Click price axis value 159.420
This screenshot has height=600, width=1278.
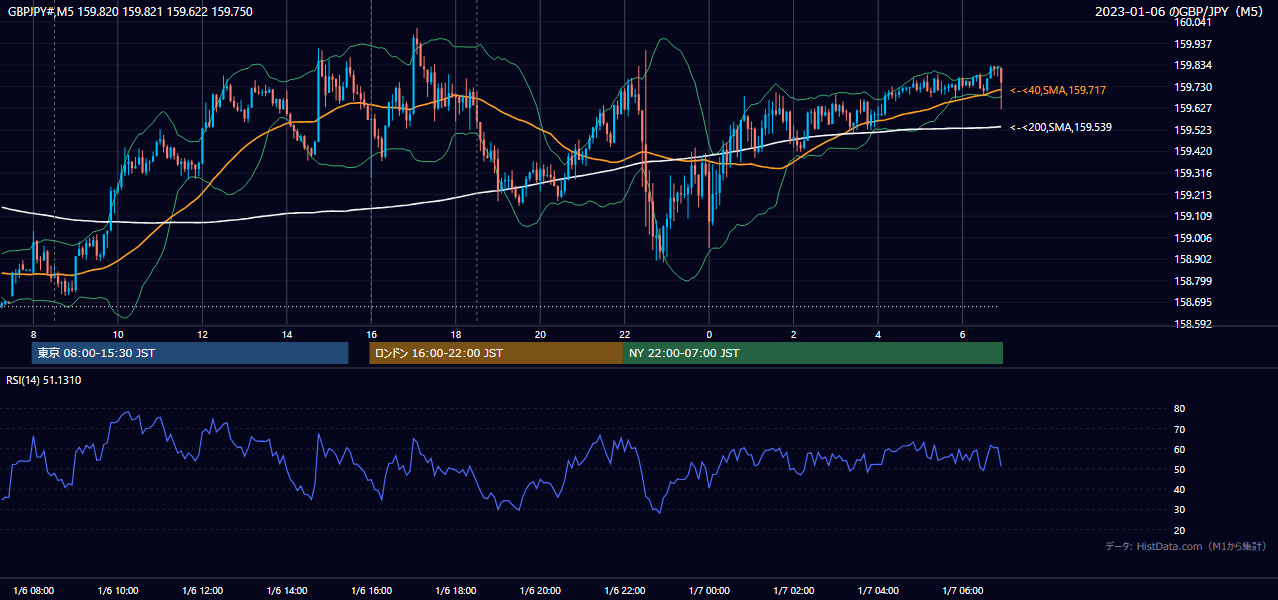[1194, 152]
